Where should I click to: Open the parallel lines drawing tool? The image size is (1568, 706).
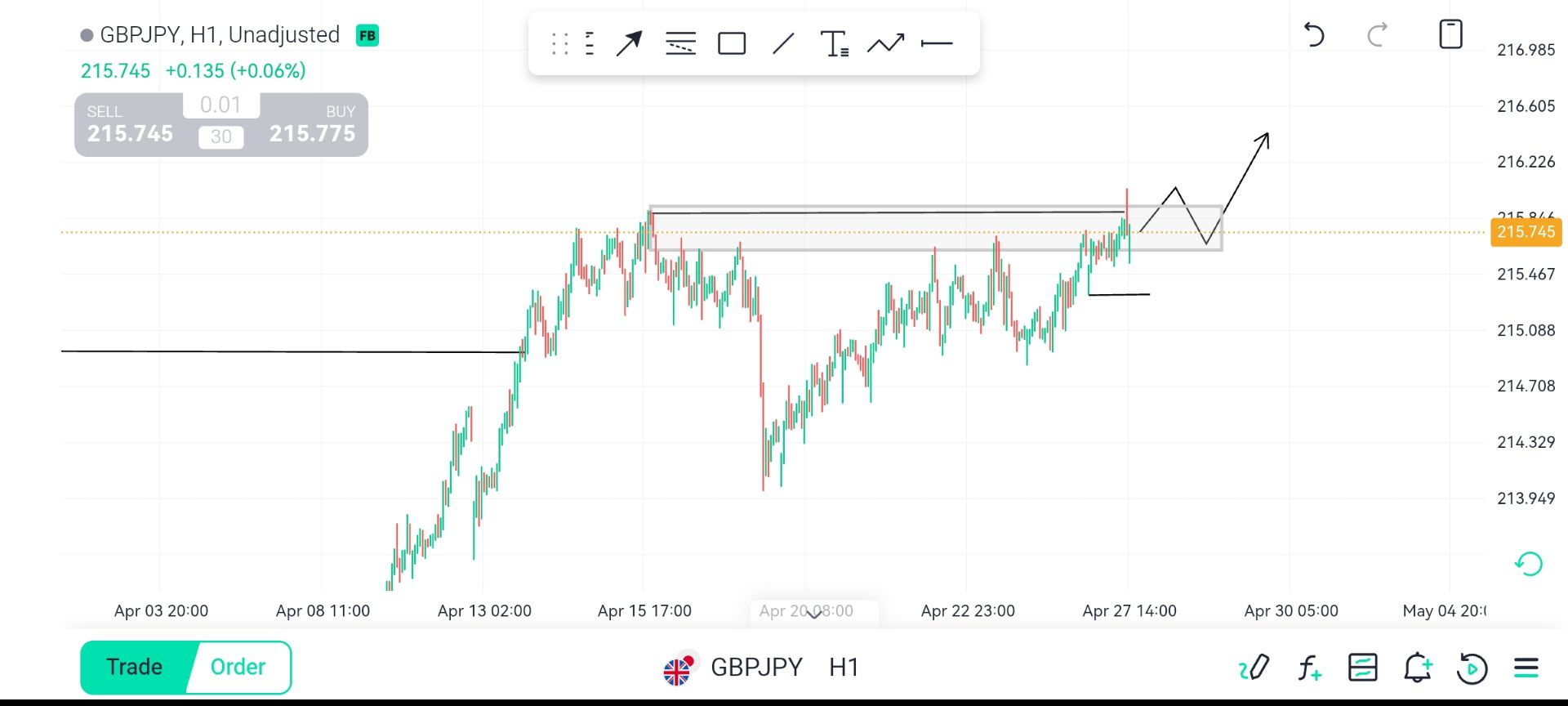click(x=680, y=43)
